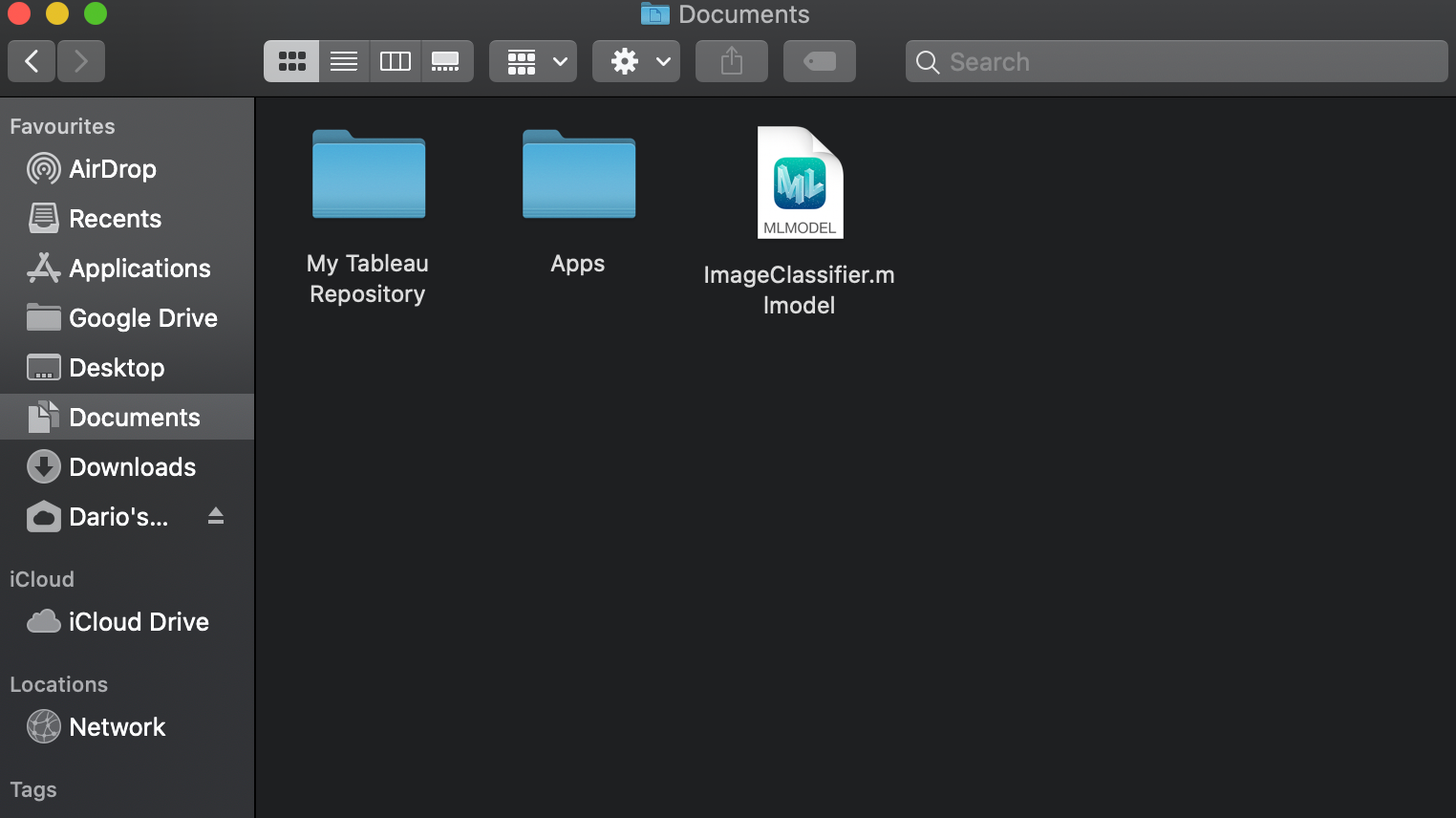Open the group-by dropdown
The height and width of the screenshot is (818, 1456).
coord(533,61)
